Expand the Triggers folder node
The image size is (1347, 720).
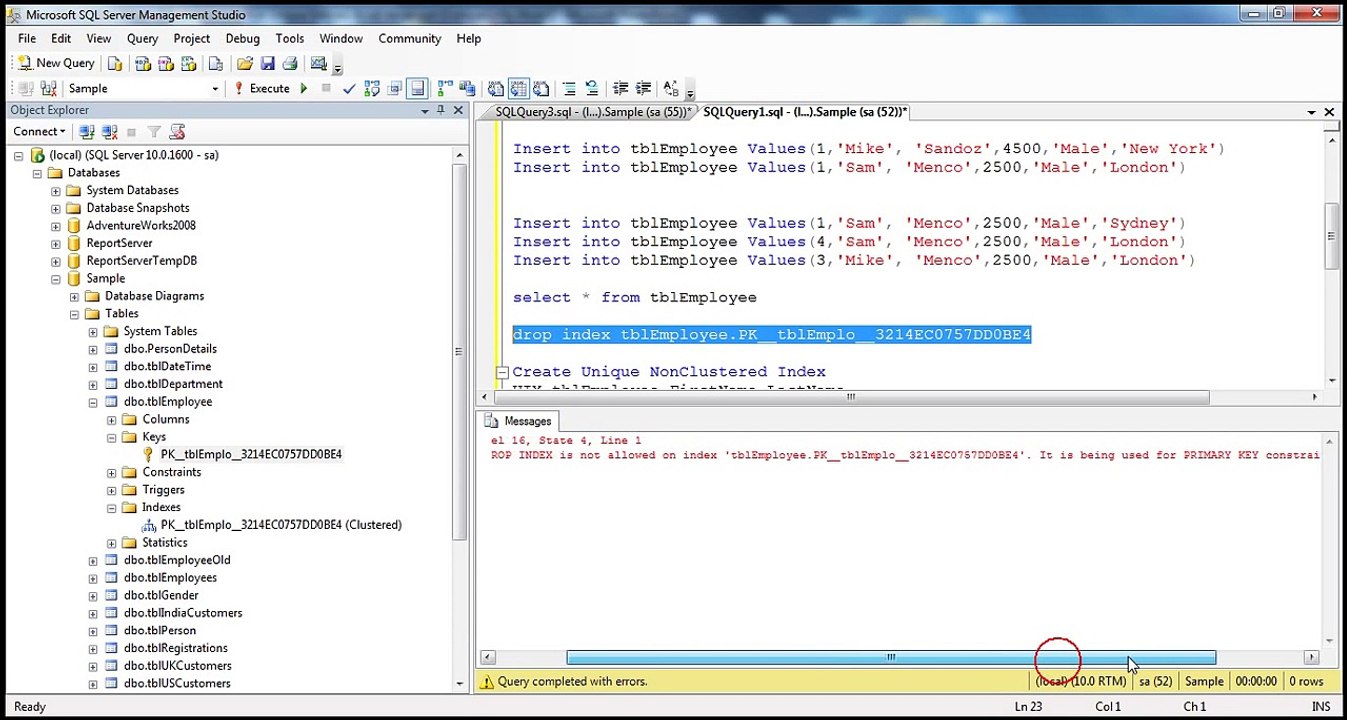(x=112, y=490)
